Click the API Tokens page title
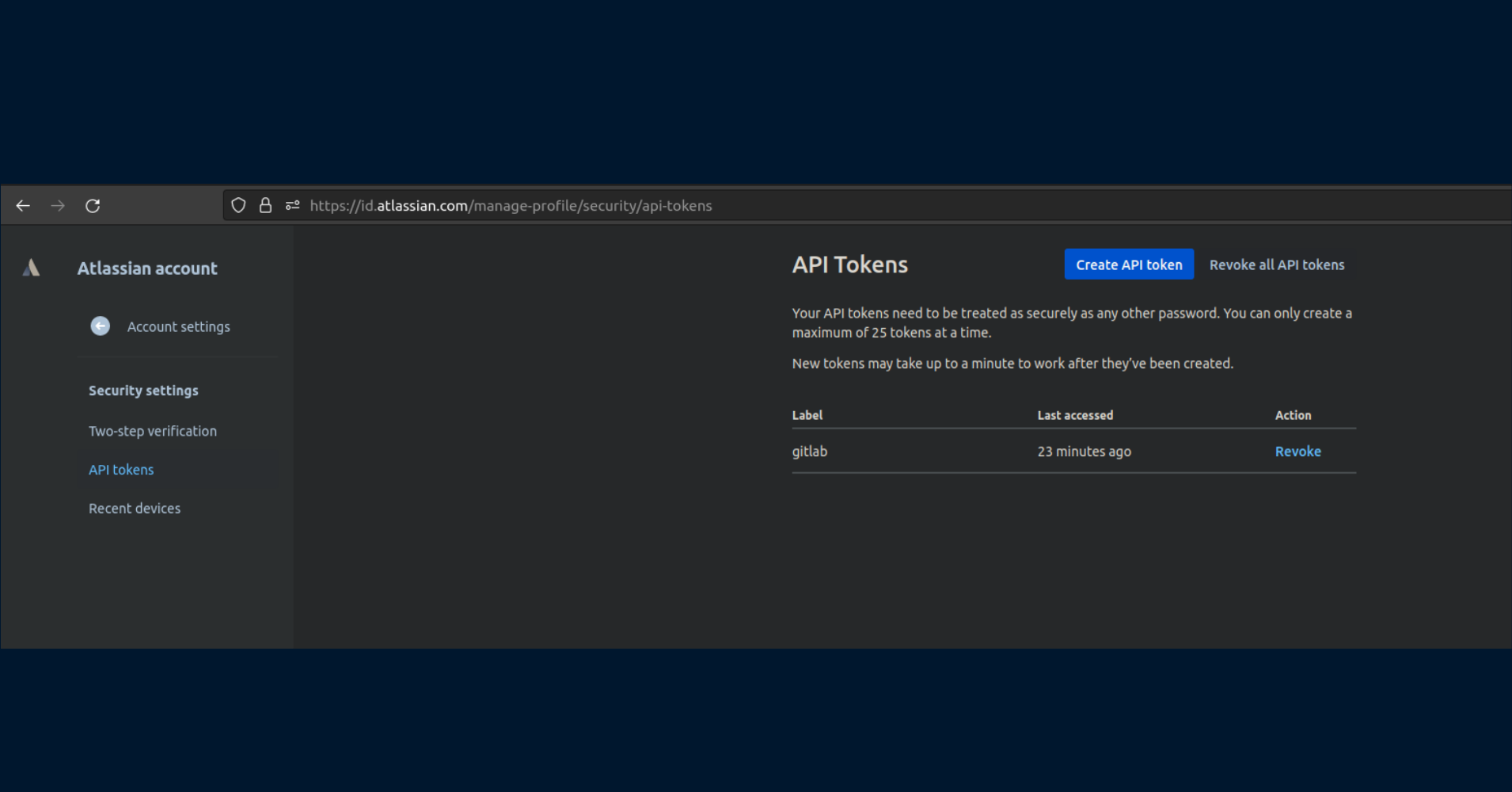Screen dimensions: 1512x792 click(849, 265)
